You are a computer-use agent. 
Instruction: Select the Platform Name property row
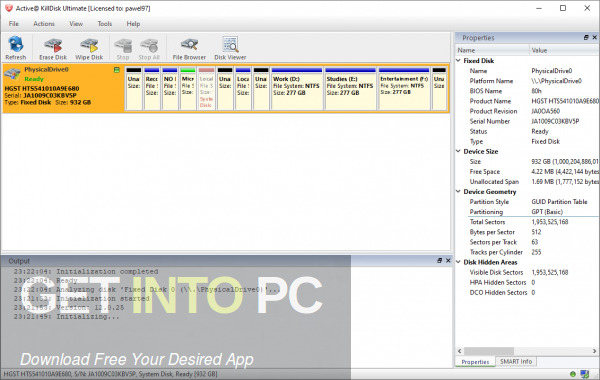(527, 81)
